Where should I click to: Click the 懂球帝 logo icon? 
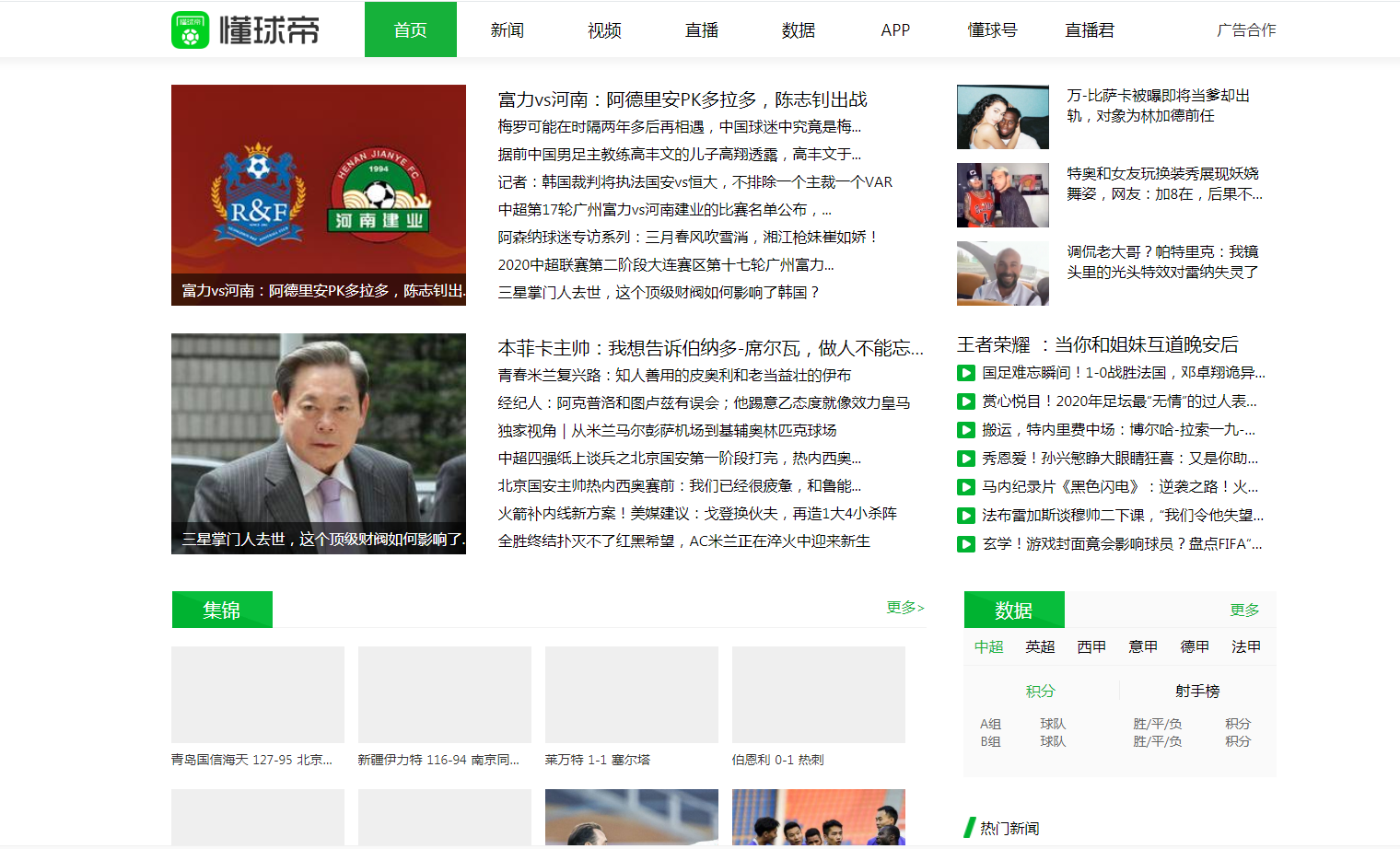[x=191, y=29]
